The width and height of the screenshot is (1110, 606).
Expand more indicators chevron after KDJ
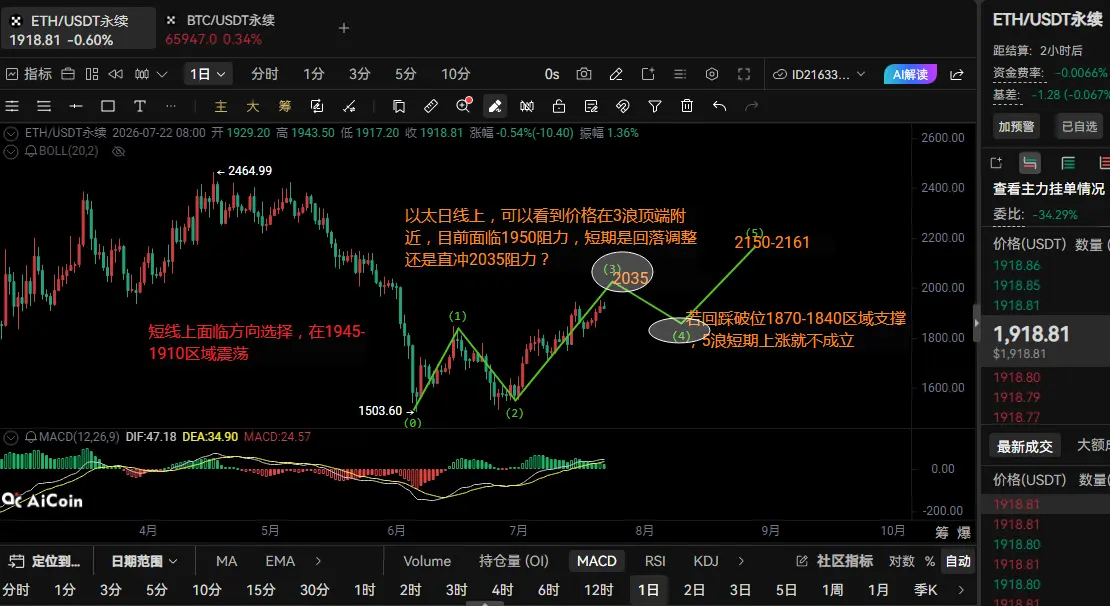tap(741, 561)
